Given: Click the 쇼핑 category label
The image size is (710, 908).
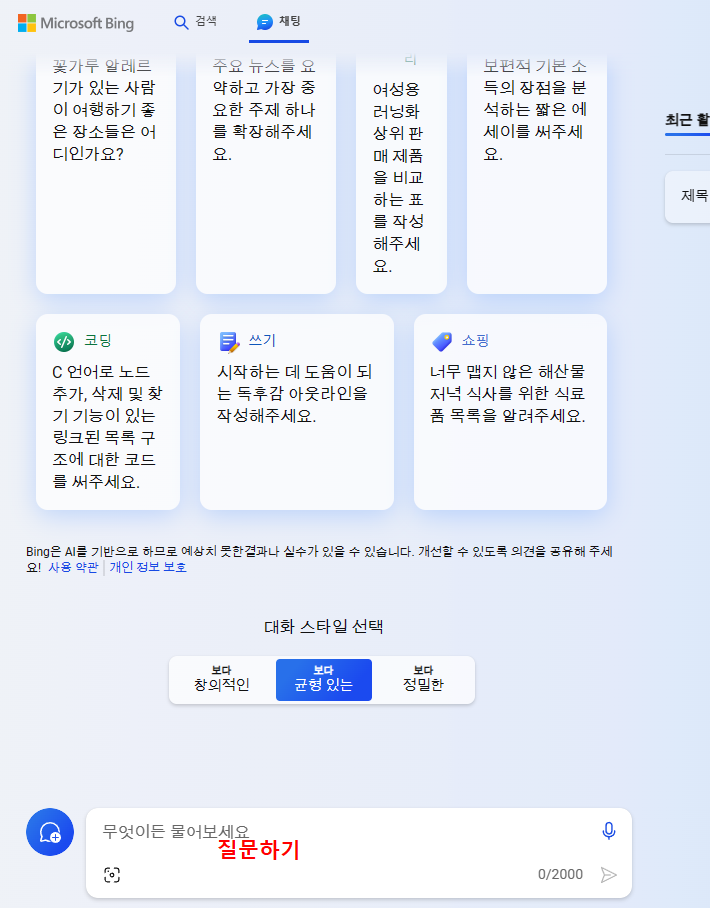Looking at the screenshot, I should pos(475,340).
